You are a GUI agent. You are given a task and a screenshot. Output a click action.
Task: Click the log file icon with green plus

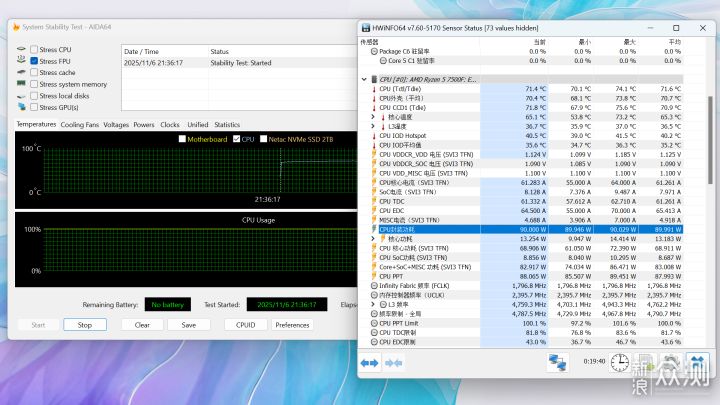point(645,362)
